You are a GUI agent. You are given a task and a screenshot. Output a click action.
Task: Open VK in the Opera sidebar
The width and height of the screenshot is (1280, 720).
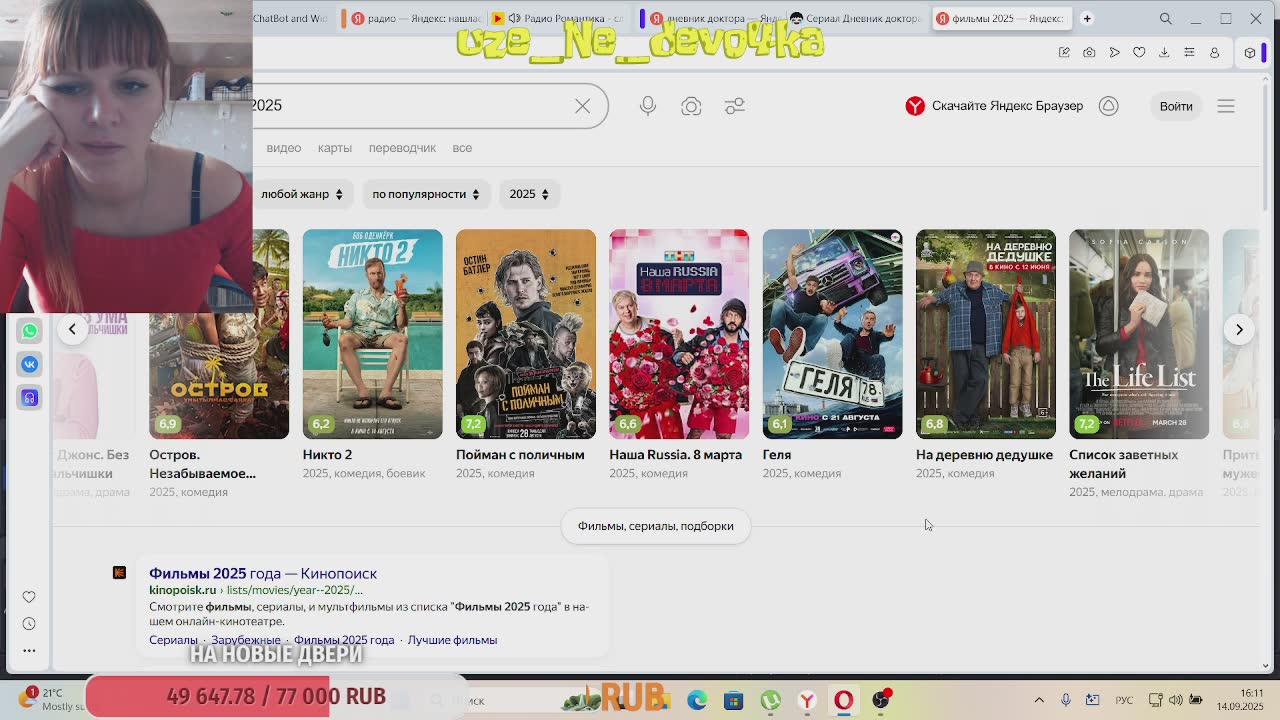29,364
